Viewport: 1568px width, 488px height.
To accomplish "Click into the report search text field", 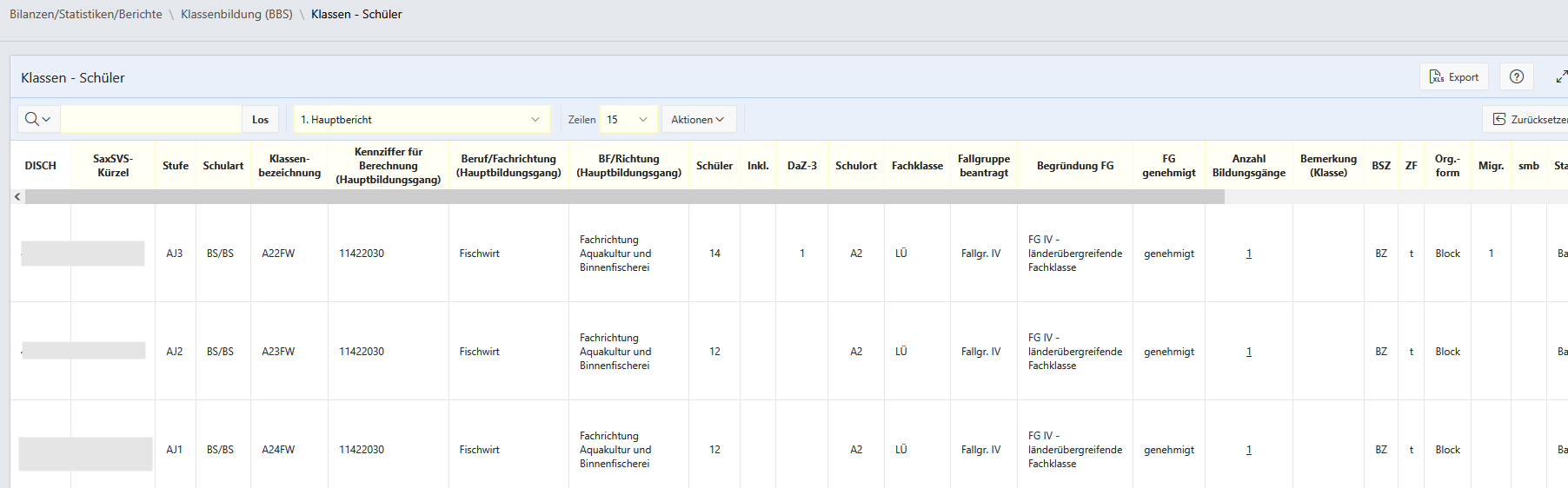I will (151, 120).
